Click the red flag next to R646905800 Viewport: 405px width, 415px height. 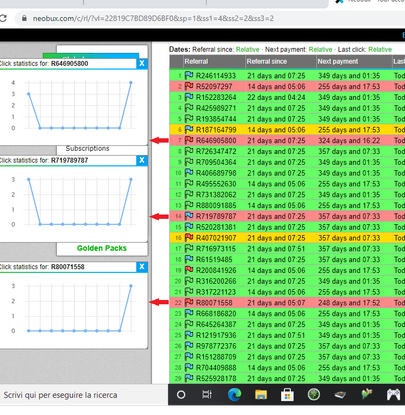pos(189,140)
